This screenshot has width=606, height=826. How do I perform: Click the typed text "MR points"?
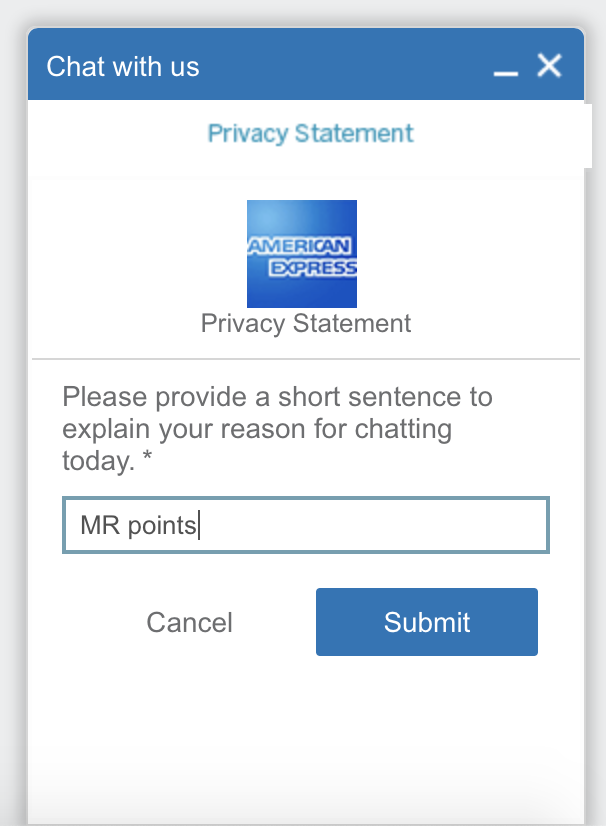[139, 525]
